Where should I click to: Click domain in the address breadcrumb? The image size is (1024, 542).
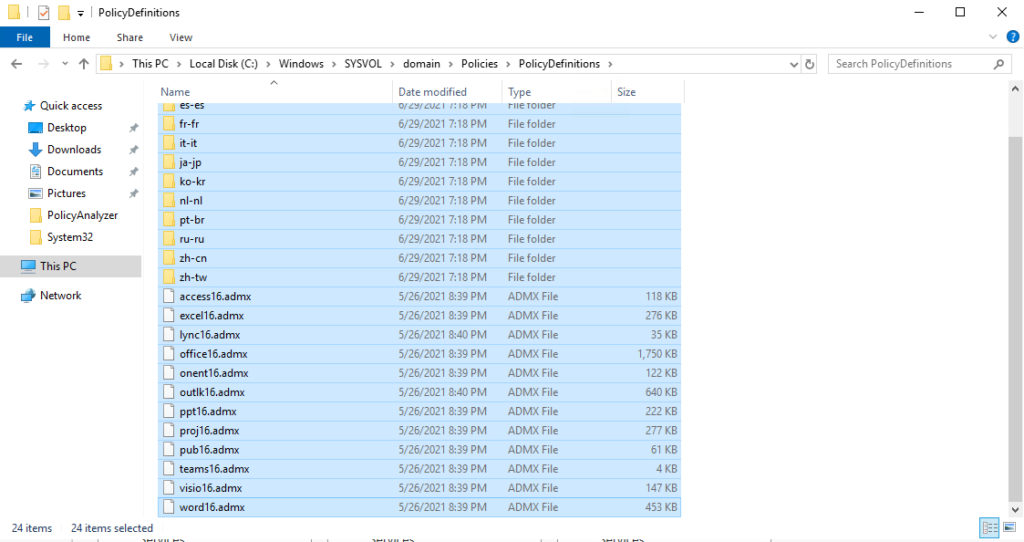[x=421, y=64]
